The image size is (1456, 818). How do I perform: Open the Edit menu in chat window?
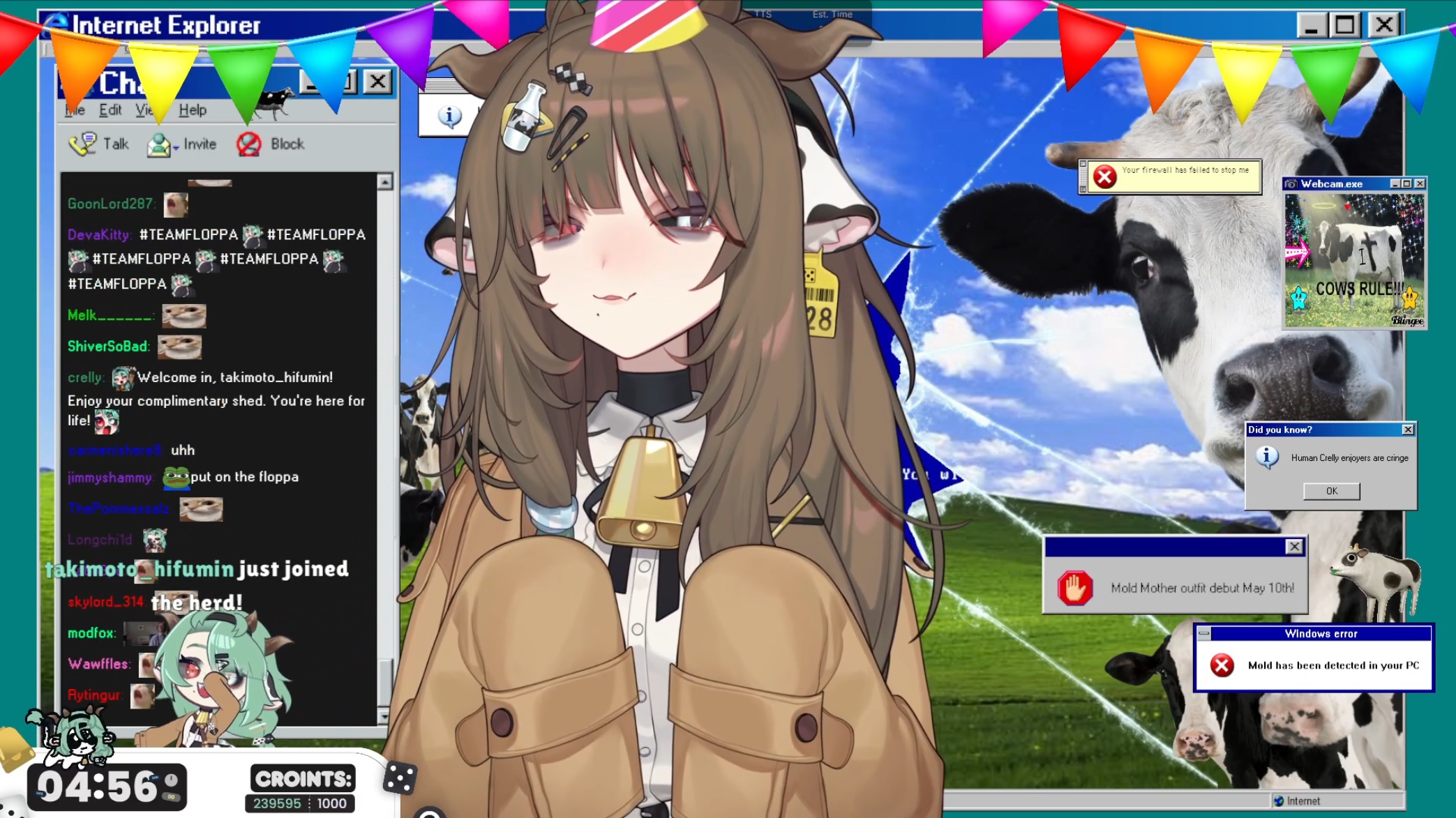[x=110, y=110]
